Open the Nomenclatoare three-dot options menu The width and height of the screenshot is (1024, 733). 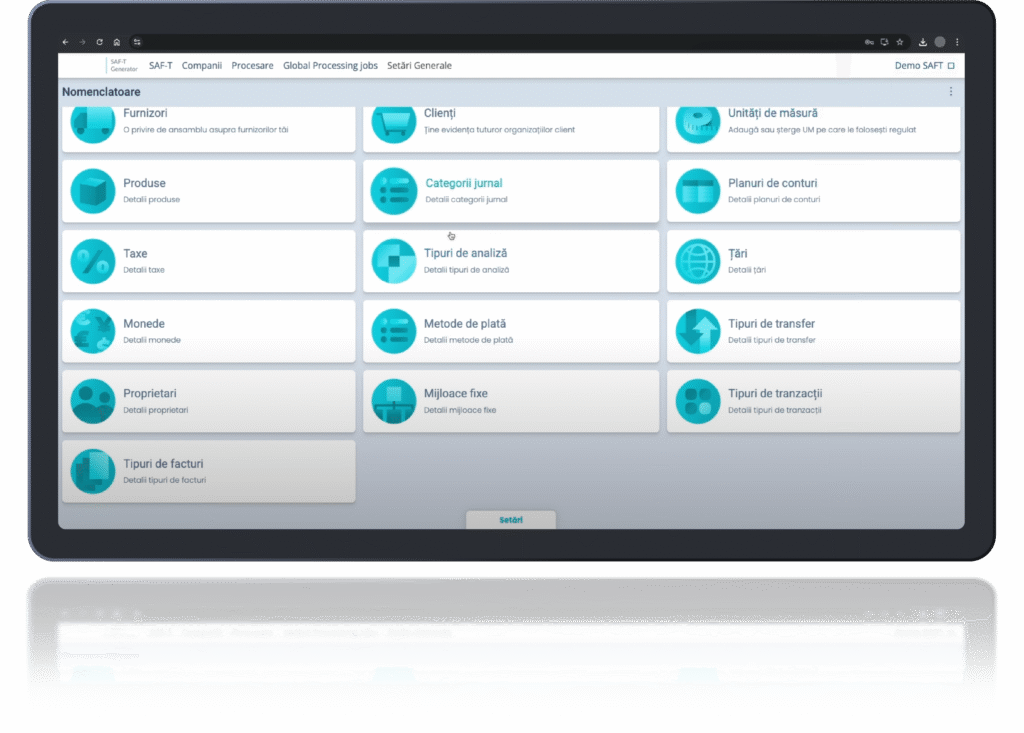950,92
